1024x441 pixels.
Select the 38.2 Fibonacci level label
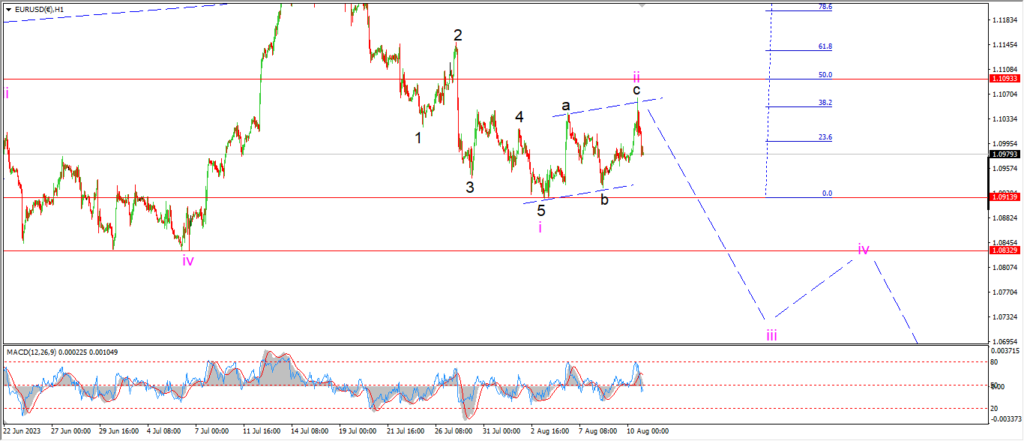coord(825,103)
